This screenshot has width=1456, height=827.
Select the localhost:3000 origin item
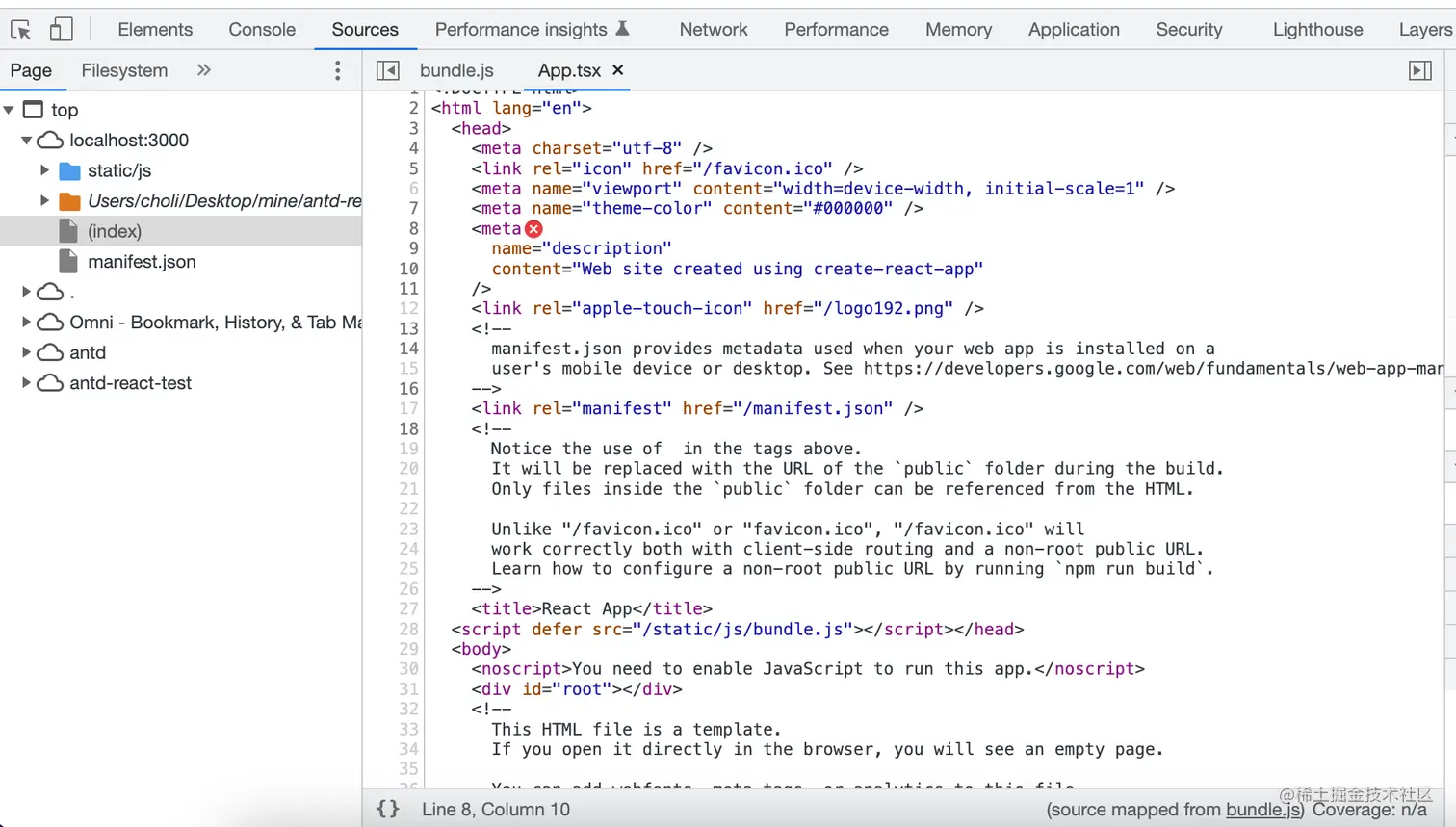(129, 141)
